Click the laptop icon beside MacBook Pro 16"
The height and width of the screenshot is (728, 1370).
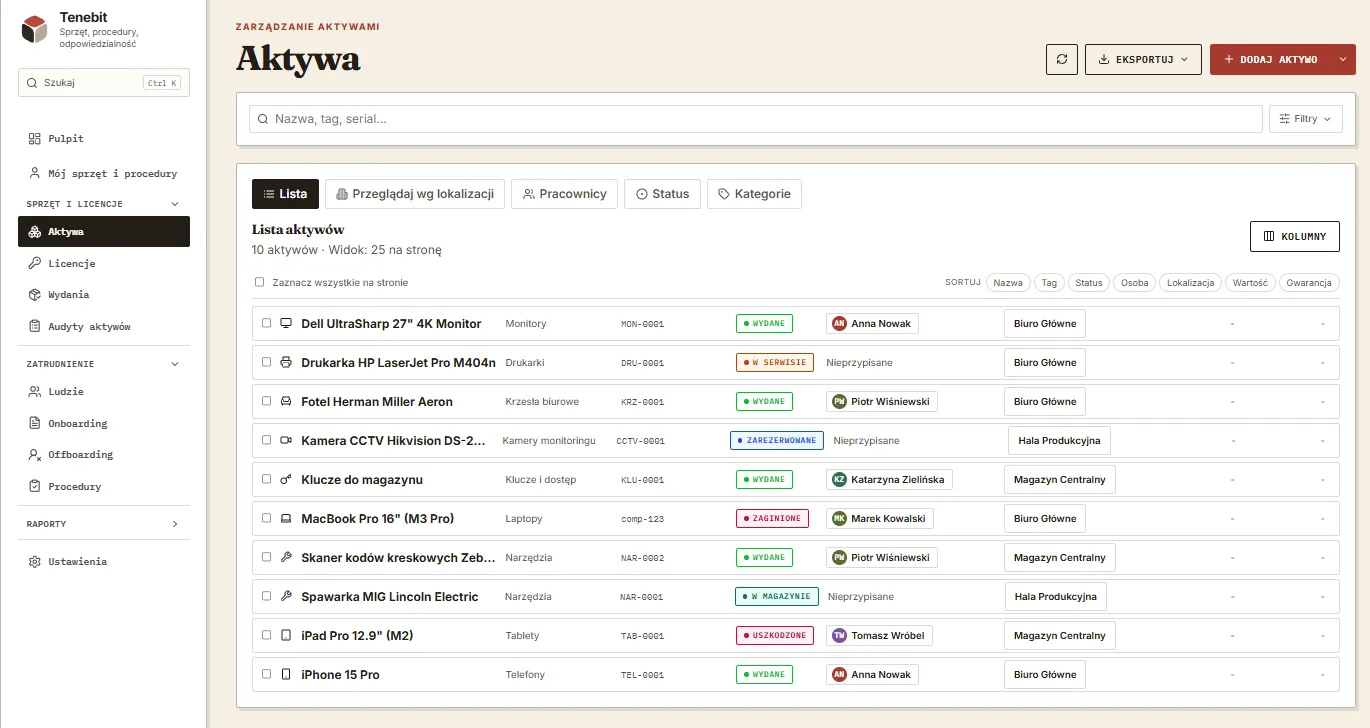tap(285, 519)
